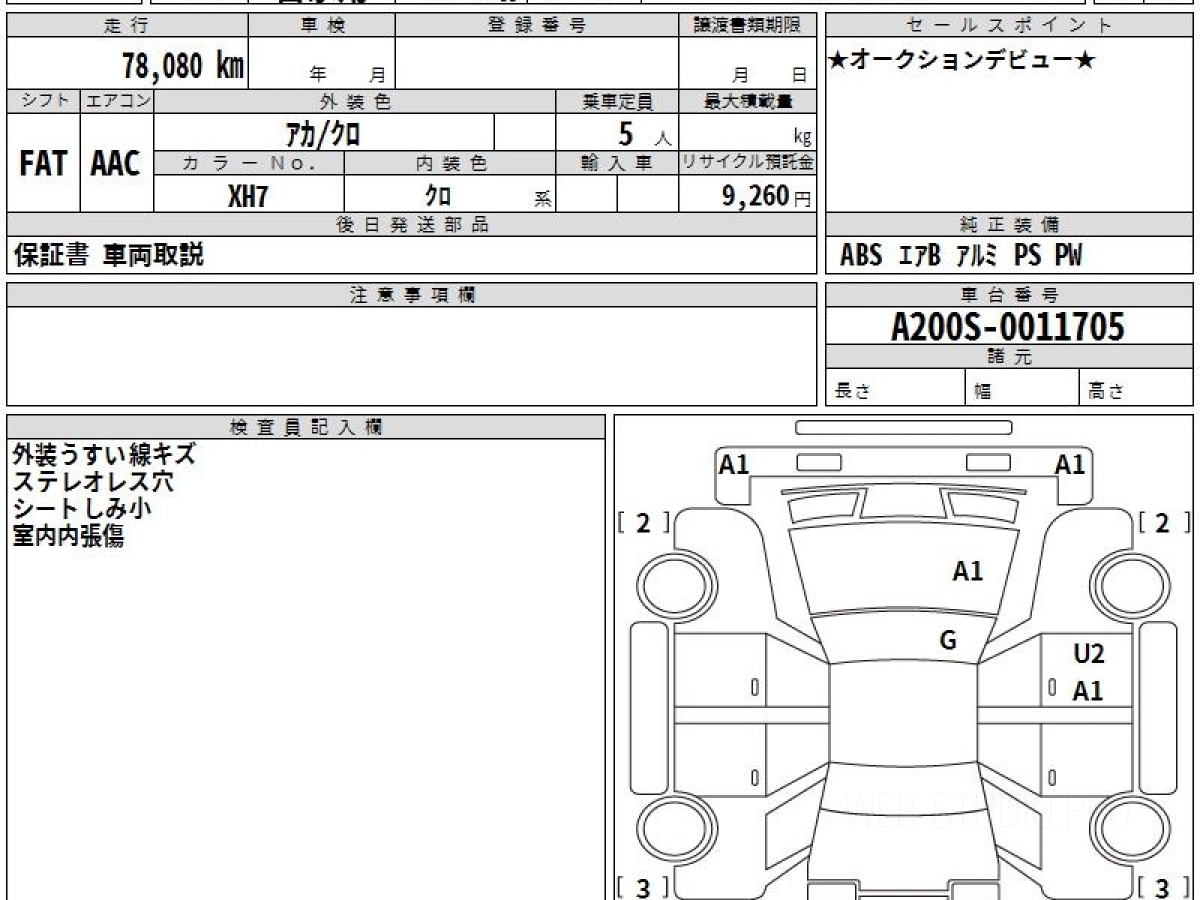Select the 保証書 車両取説 text
1200x900 pixels.
(x=109, y=255)
